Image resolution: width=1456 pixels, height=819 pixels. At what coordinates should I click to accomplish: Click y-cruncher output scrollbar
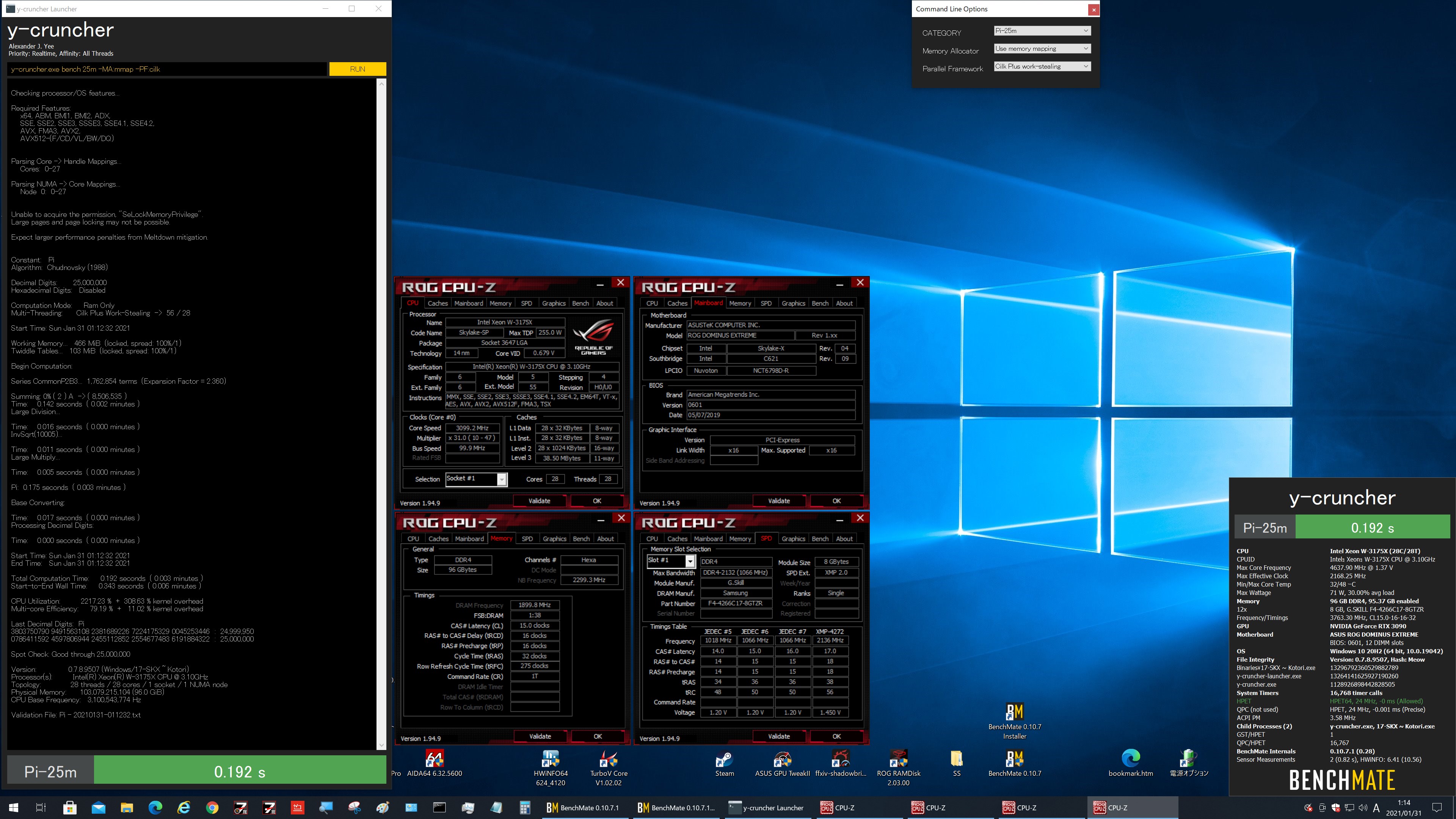pos(381,414)
